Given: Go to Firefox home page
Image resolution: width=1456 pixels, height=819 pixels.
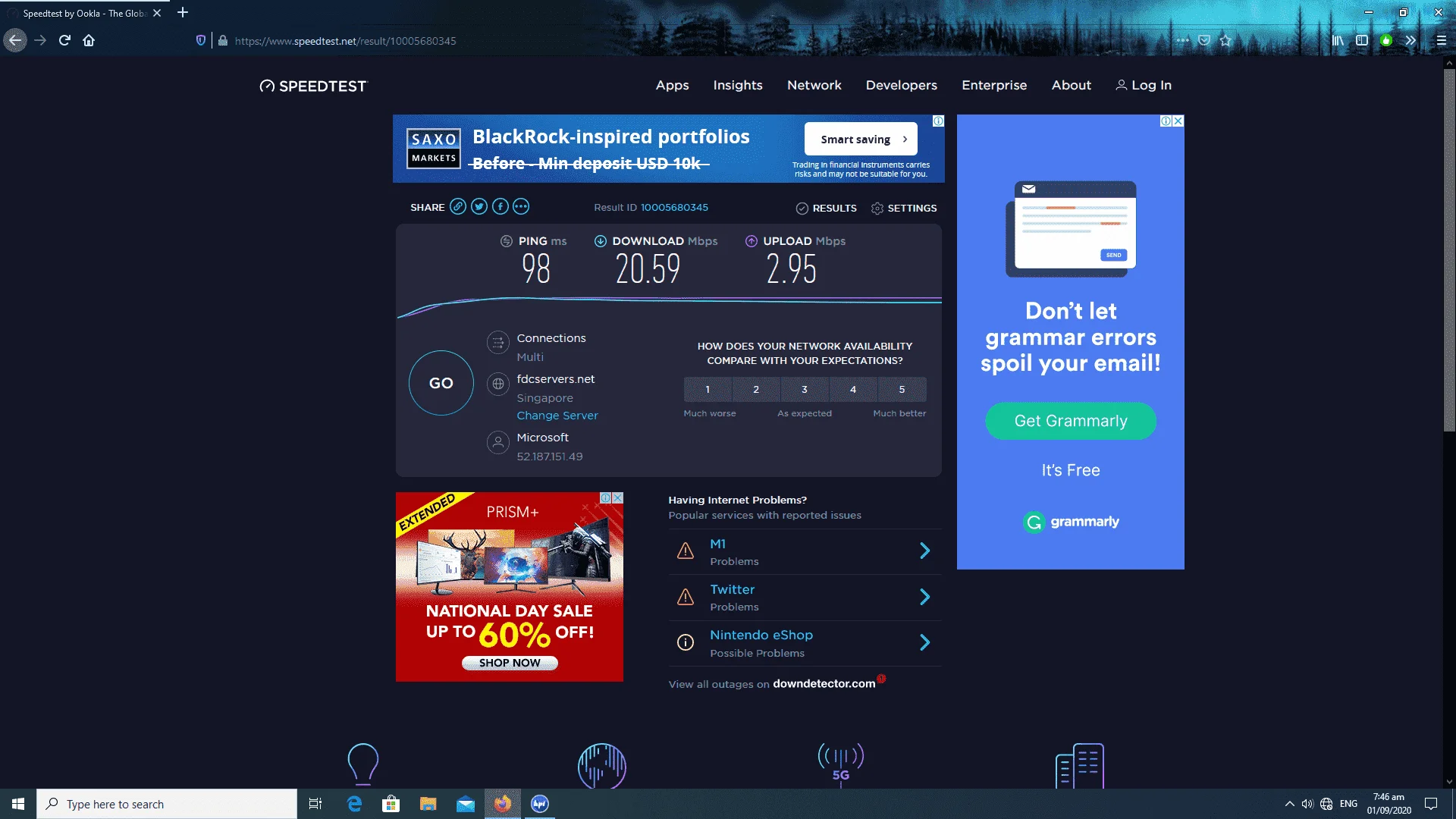Looking at the screenshot, I should (89, 40).
